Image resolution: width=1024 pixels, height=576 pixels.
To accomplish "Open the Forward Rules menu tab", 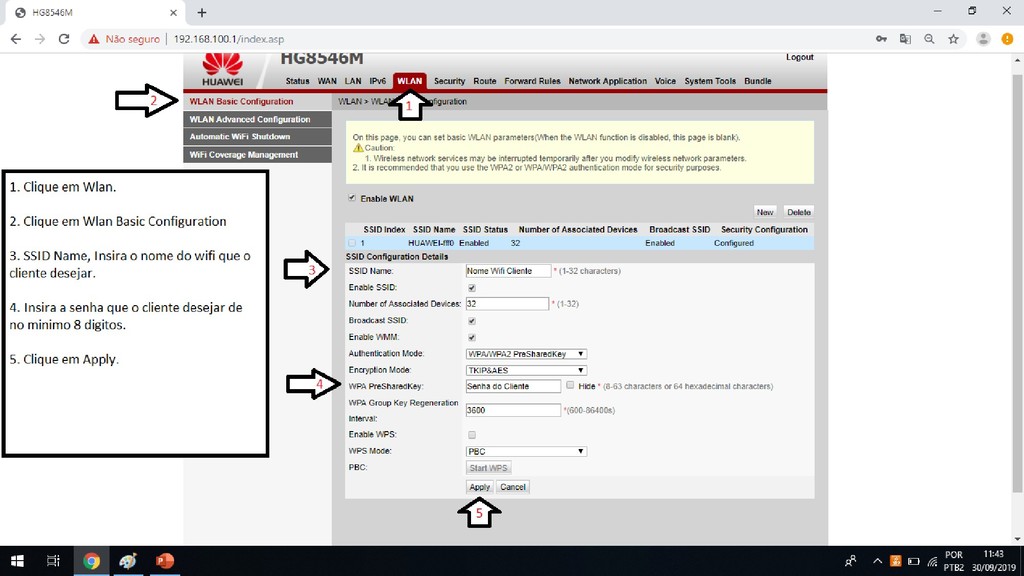I will [x=532, y=81].
